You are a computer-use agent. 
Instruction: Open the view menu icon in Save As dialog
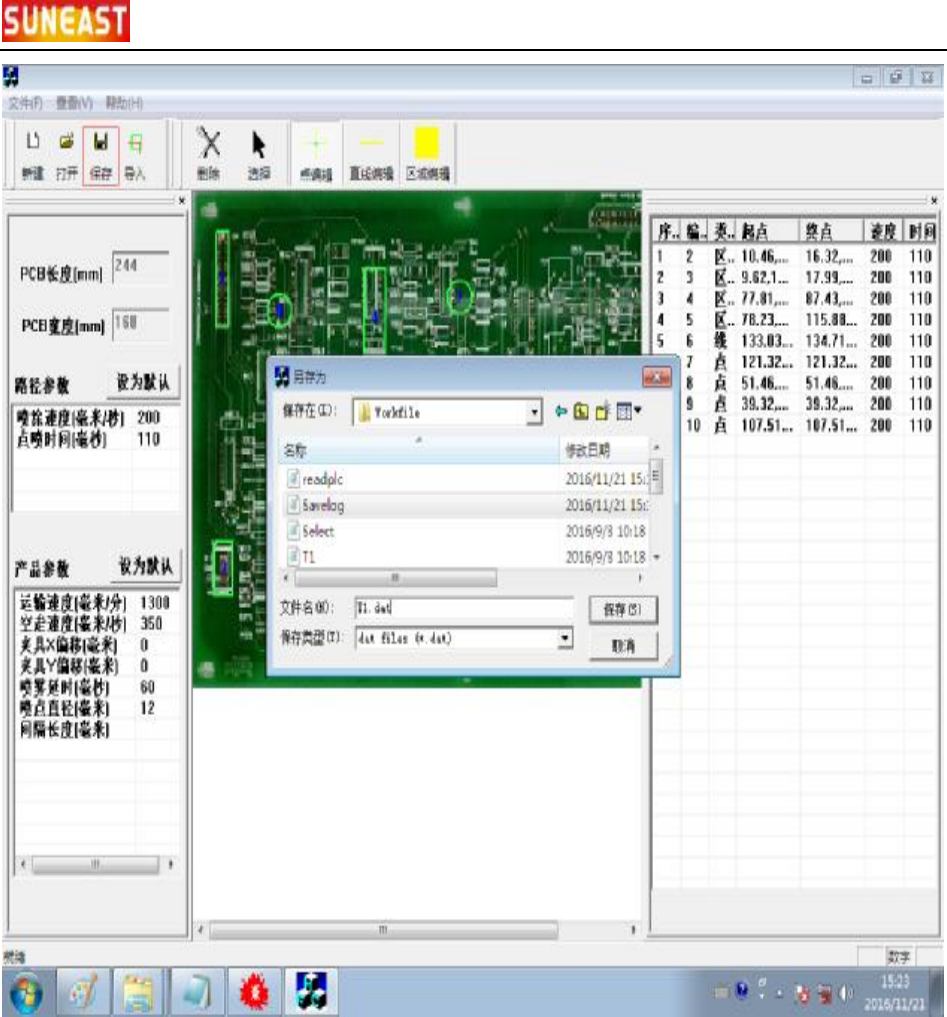[629, 411]
